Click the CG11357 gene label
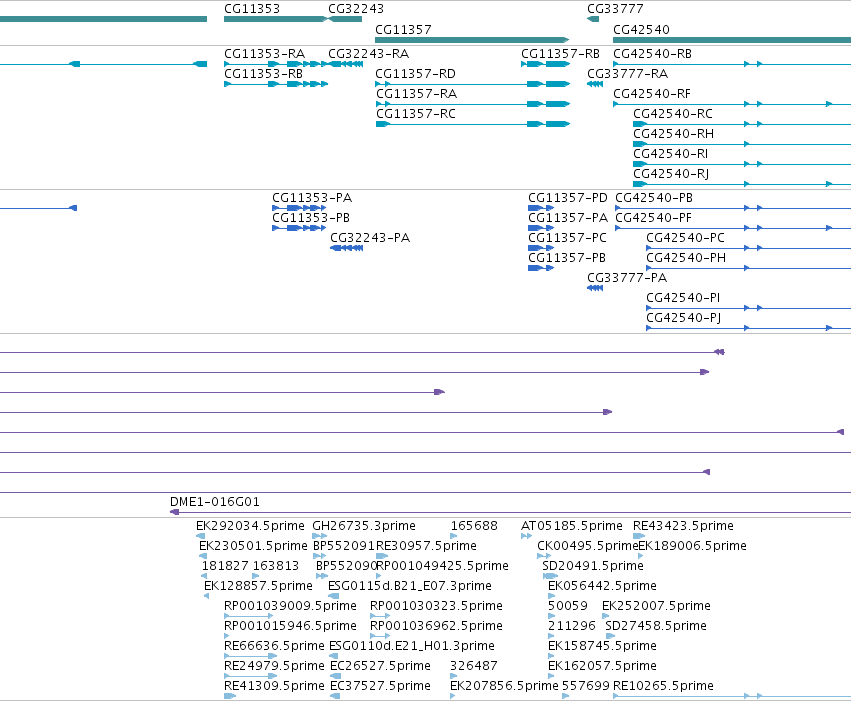851x701 pixels. pyautogui.click(x=403, y=30)
